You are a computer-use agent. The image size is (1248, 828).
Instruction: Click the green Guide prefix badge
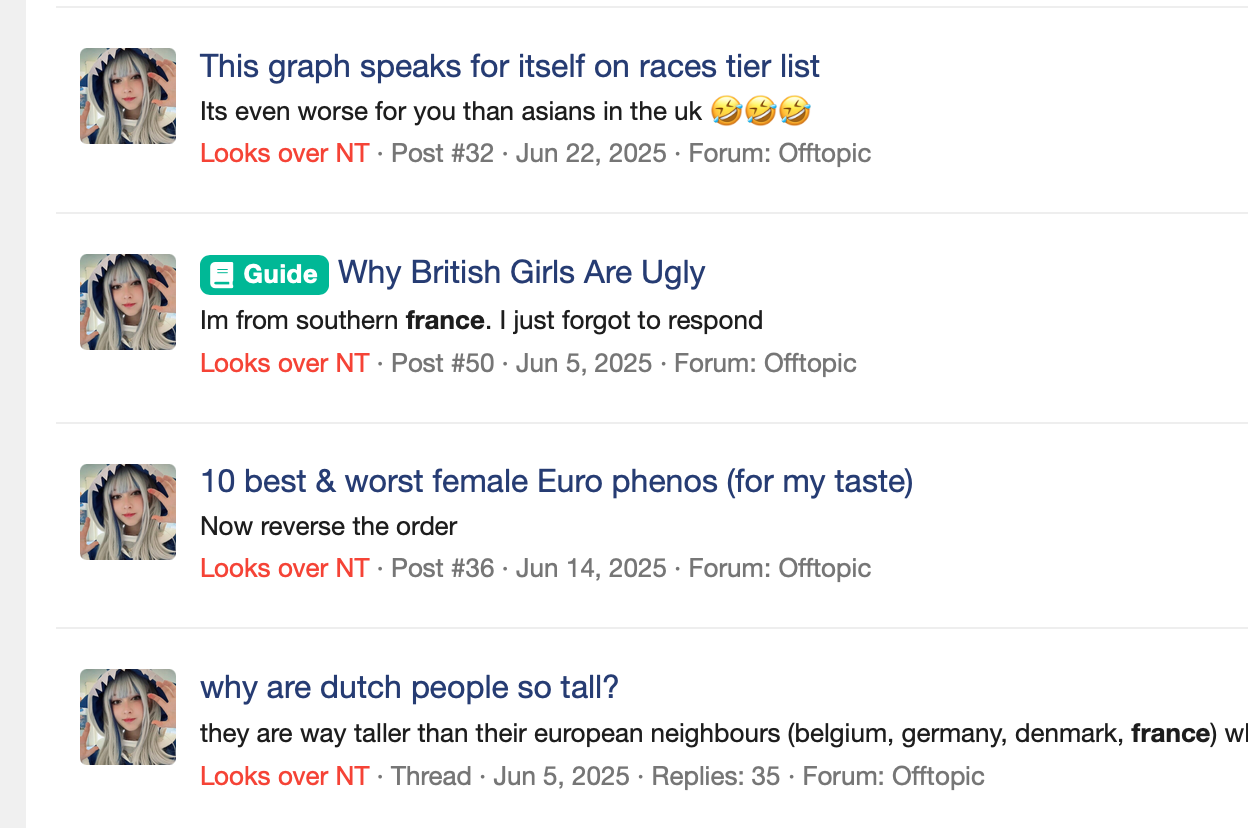[x=264, y=275]
